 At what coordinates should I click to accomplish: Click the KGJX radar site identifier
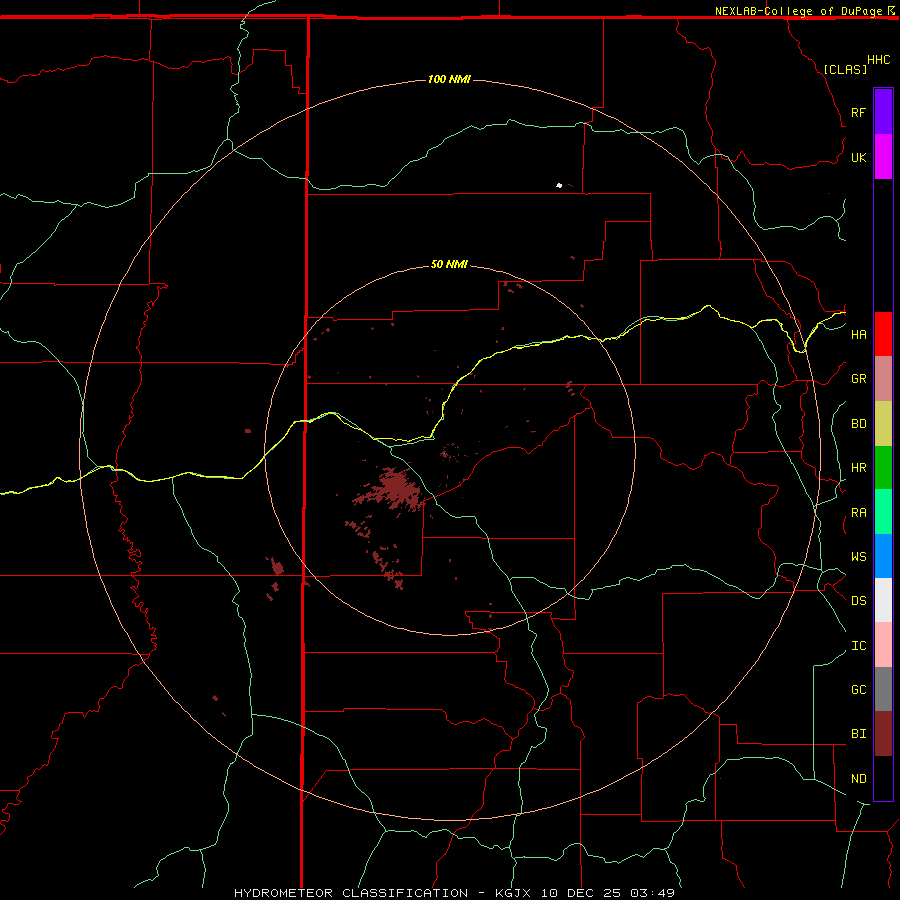tap(513, 893)
